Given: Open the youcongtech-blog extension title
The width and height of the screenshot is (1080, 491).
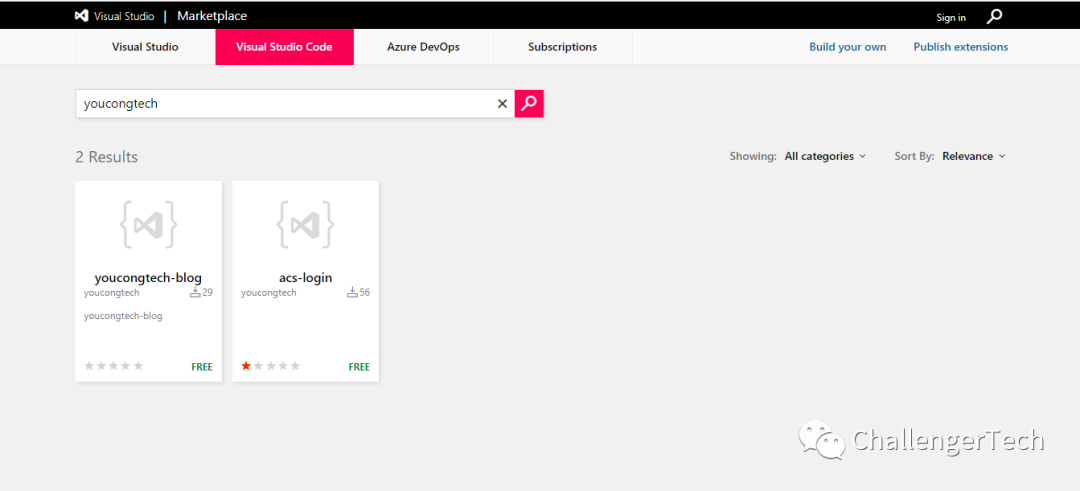Looking at the screenshot, I should click(x=148, y=278).
